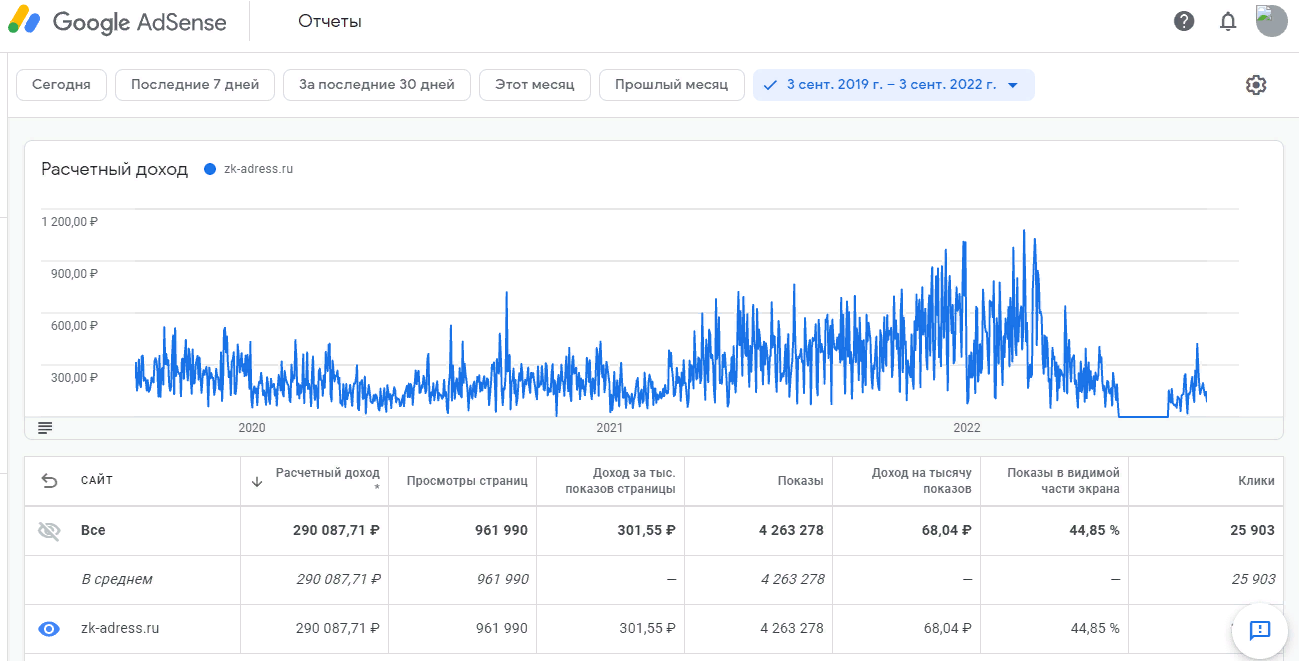The image size is (1299, 661).
Task: Click 4 263 278 in the zk-adress.ru row
Action: point(792,629)
